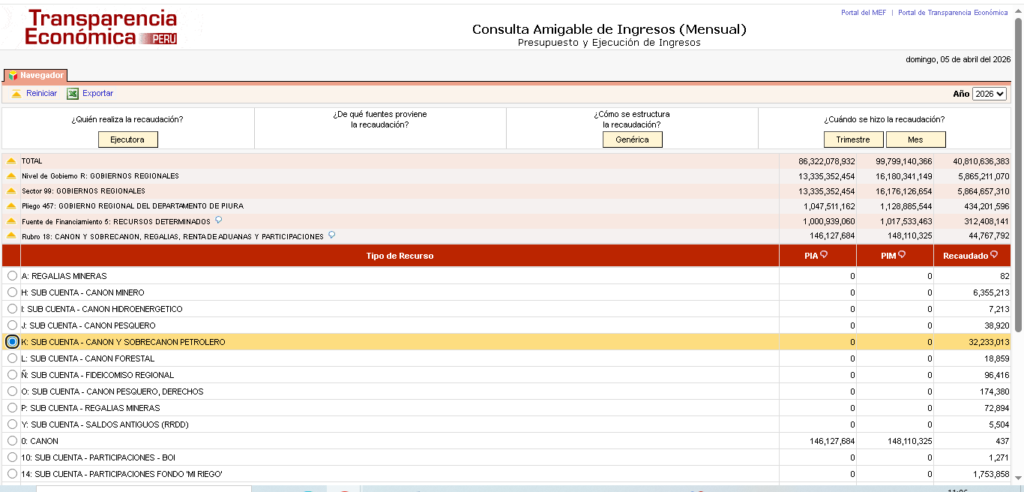Click the help icon in PIM column header
The height and width of the screenshot is (492, 1024).
901,256
